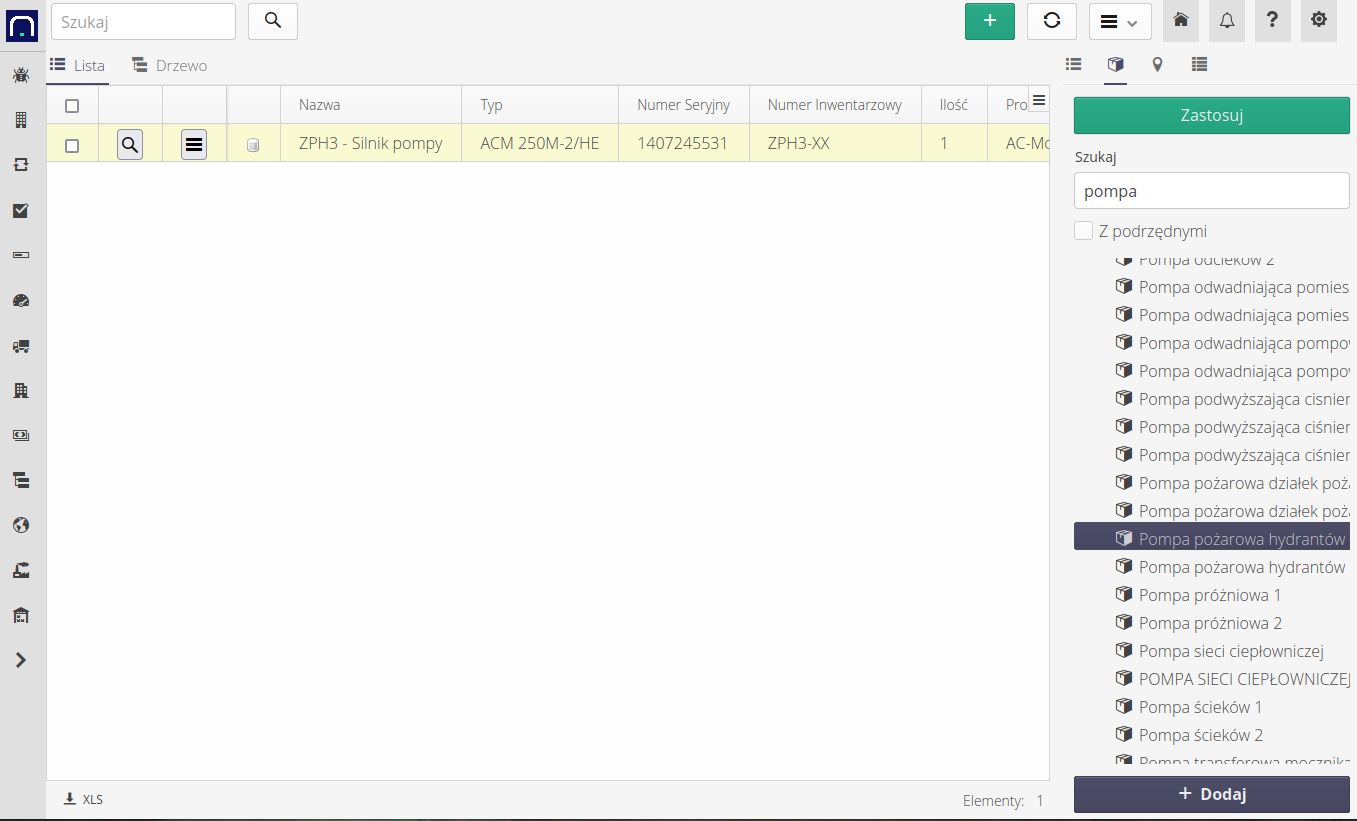Click the bug icon in left sidebar

20,75
